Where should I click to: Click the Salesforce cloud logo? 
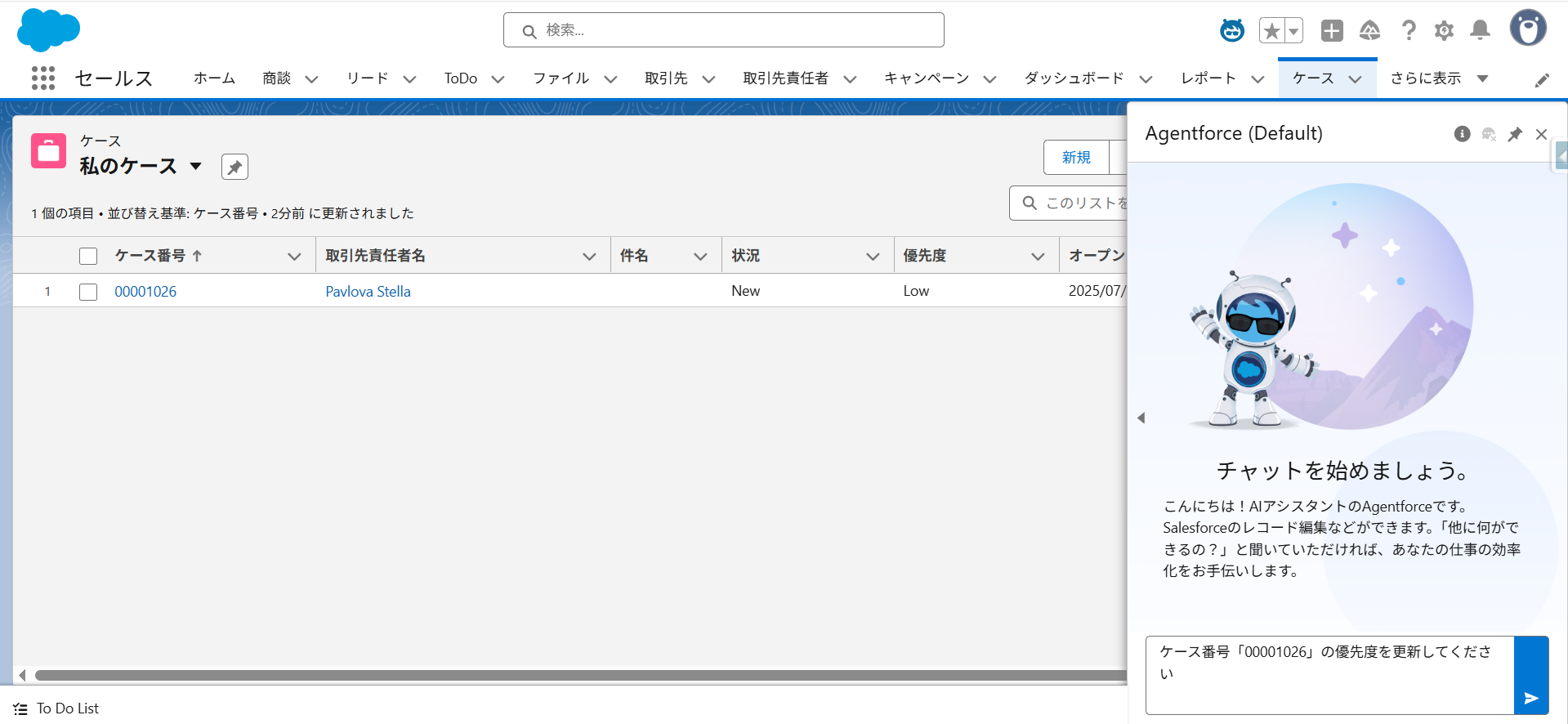(x=48, y=30)
